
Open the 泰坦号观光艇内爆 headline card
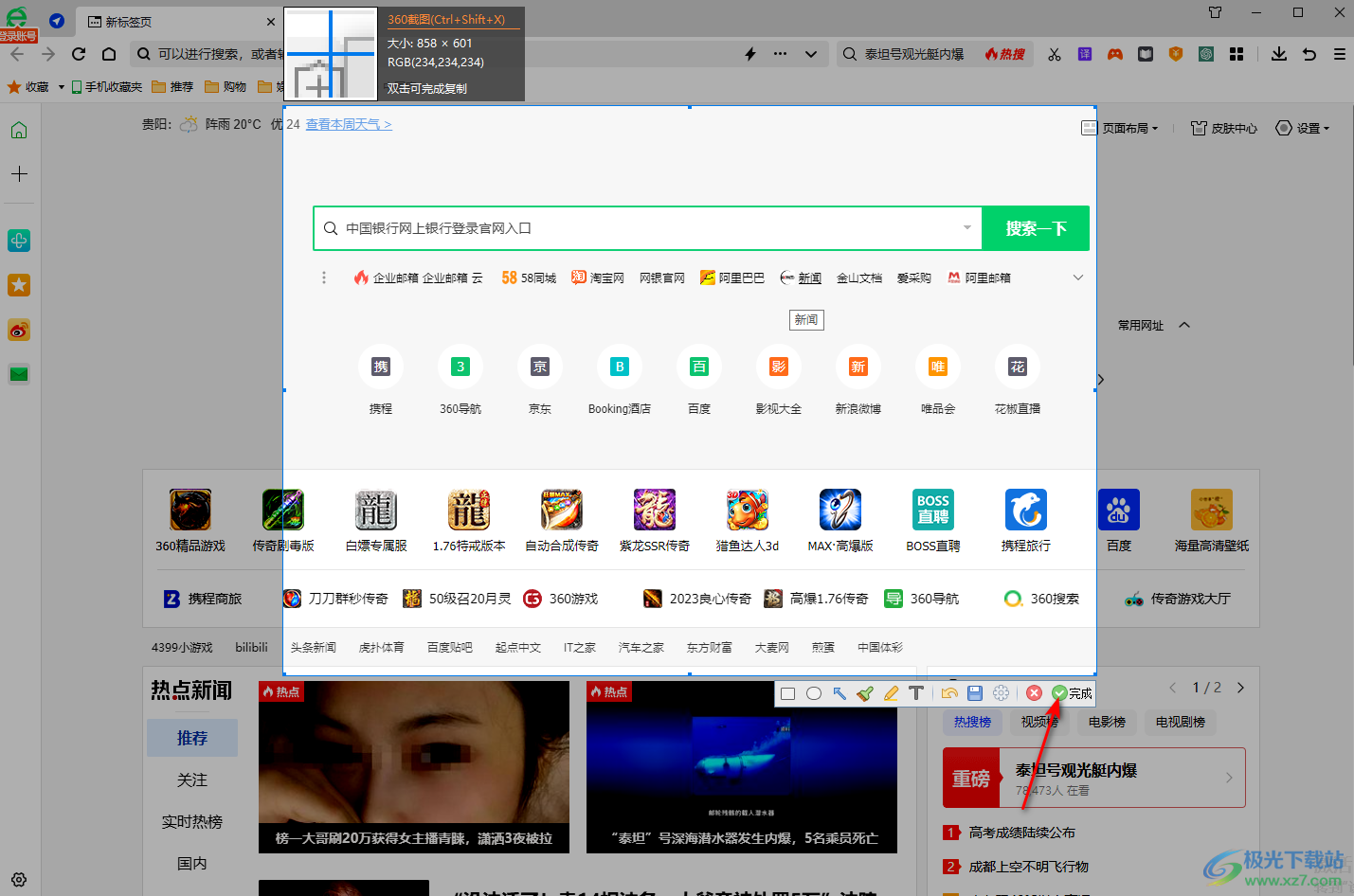point(1094,778)
